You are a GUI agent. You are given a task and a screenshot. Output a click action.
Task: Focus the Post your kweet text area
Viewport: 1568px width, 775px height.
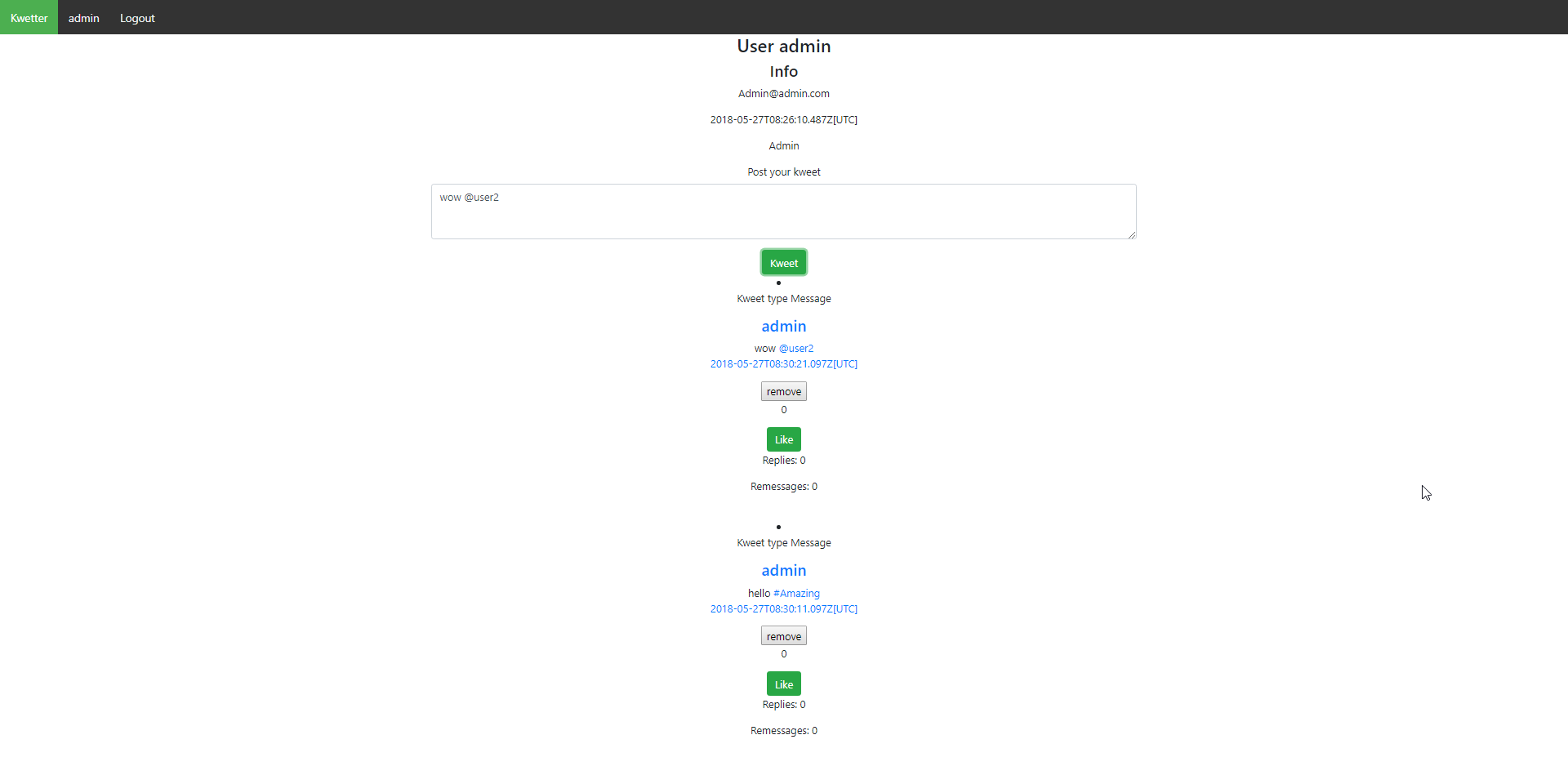point(782,211)
